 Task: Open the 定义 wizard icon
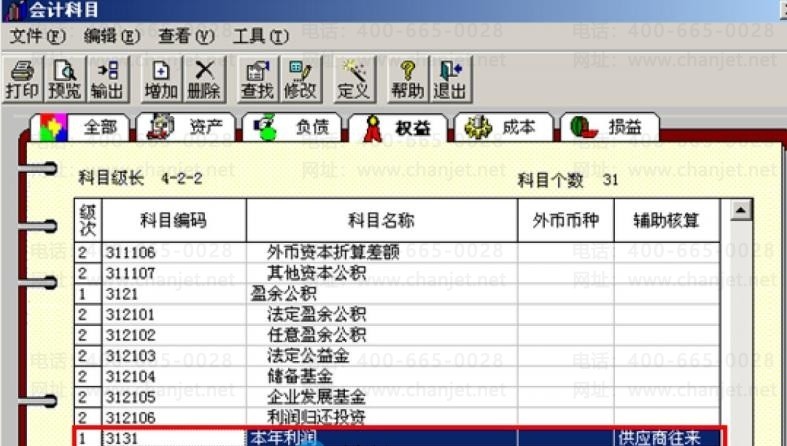click(354, 80)
